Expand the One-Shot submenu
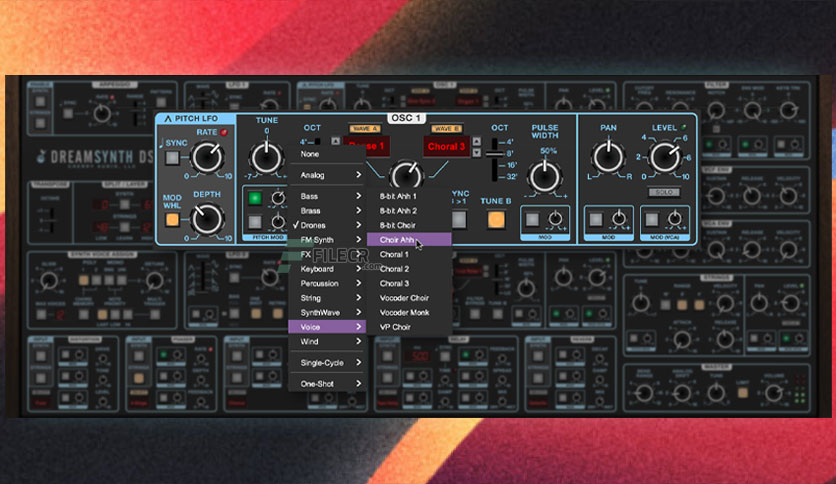Screen dimensions: 836x484 tap(327, 384)
